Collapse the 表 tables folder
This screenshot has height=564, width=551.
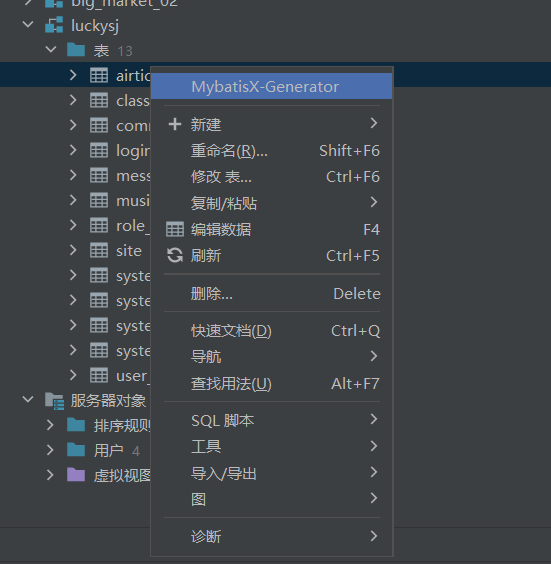point(51,50)
